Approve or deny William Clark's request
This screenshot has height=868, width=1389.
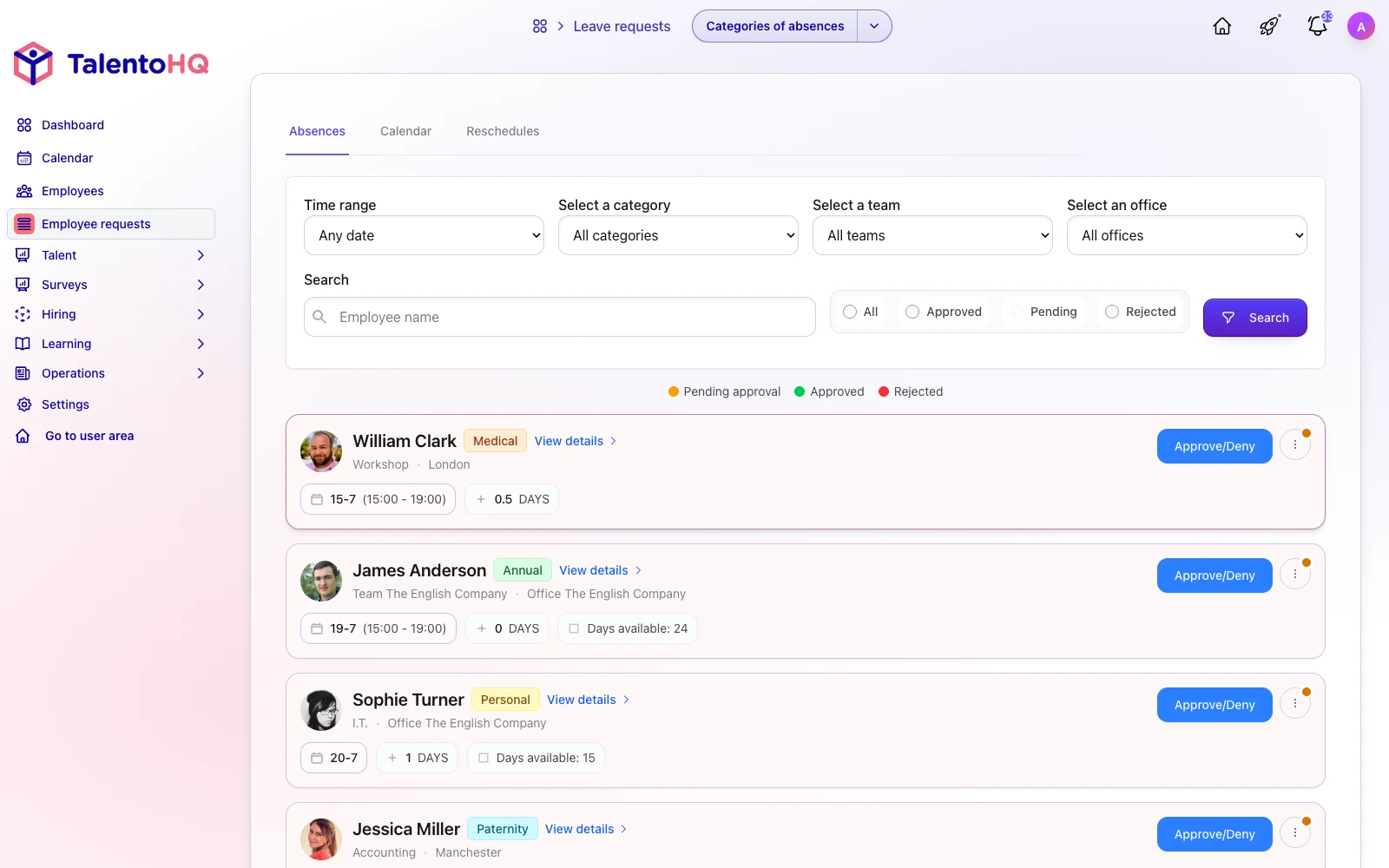1215,446
